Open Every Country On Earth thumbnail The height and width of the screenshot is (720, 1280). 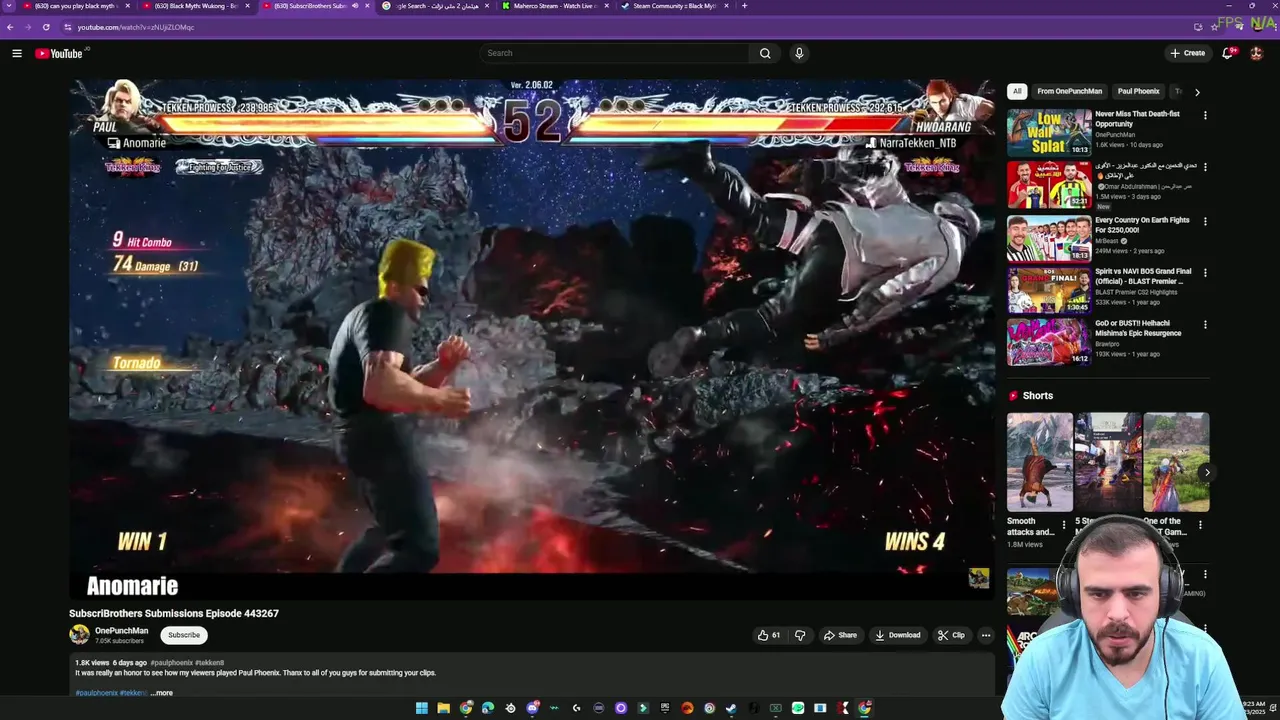(x=1049, y=238)
